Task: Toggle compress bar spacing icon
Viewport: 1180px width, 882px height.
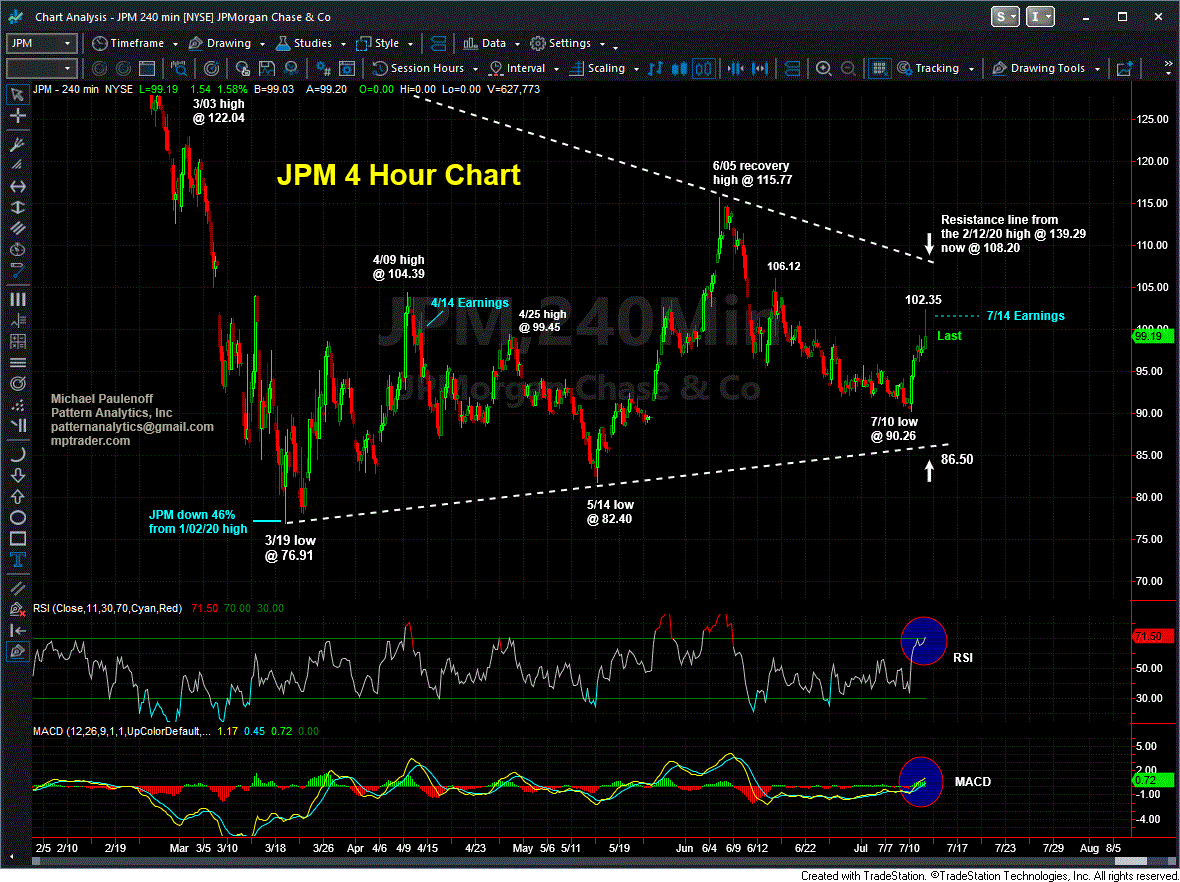Action: (x=737, y=68)
